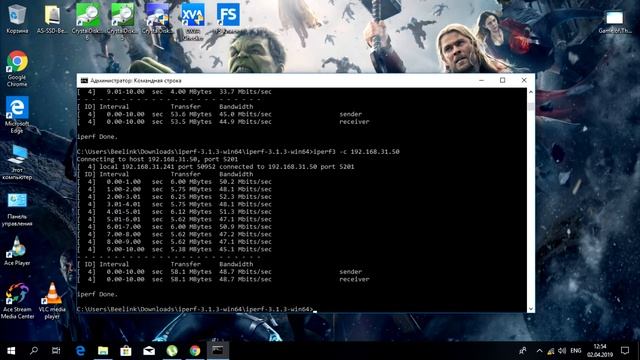The width and height of the screenshot is (640, 360).
Task: Close the Command Prompt window
Action: tap(524, 80)
